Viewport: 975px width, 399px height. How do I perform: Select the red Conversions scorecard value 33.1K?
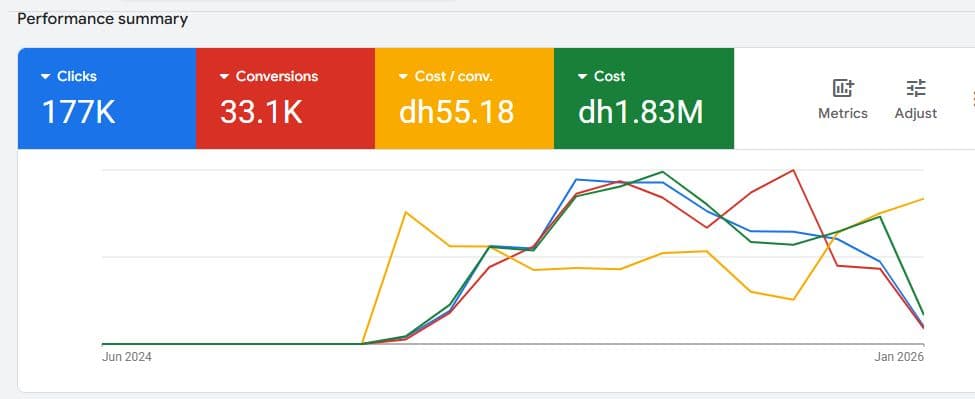pos(261,112)
